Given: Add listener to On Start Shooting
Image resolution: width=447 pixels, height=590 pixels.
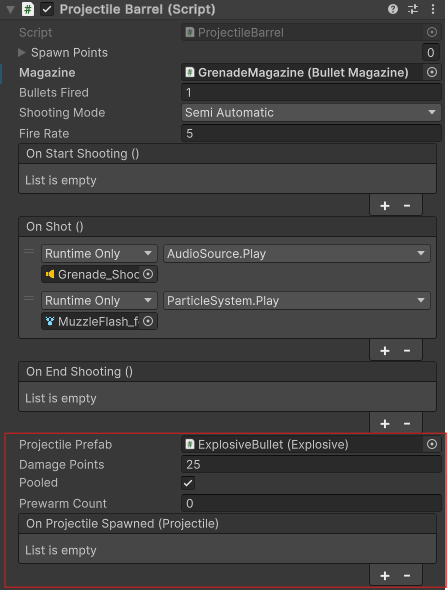Looking at the screenshot, I should click(385, 206).
